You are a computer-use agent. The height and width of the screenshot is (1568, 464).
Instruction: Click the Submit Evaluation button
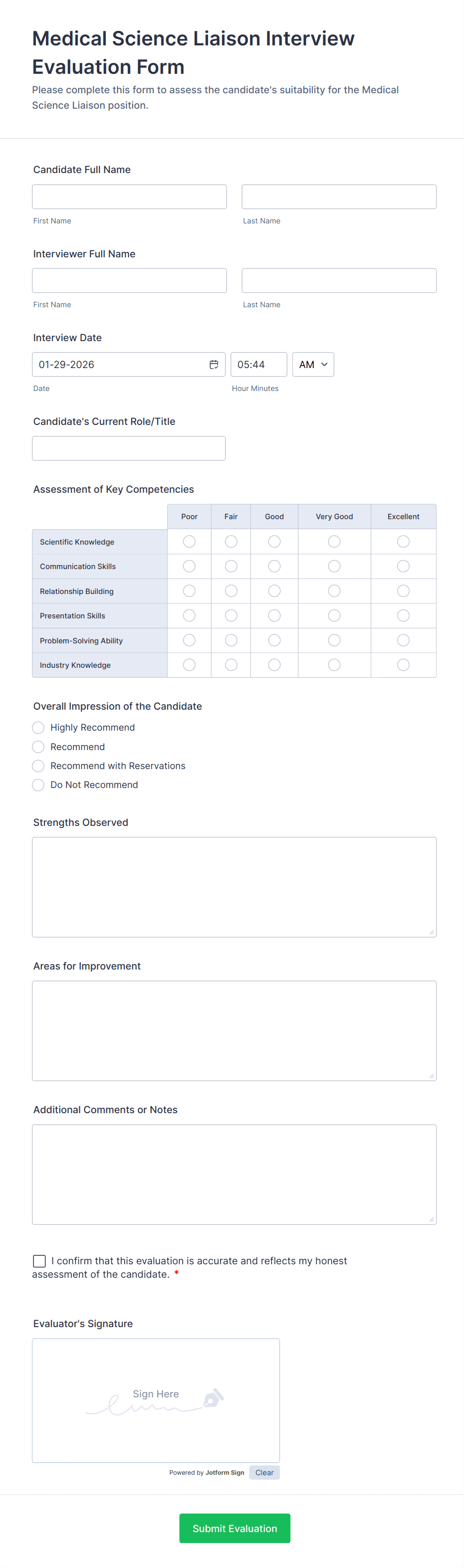234,1528
